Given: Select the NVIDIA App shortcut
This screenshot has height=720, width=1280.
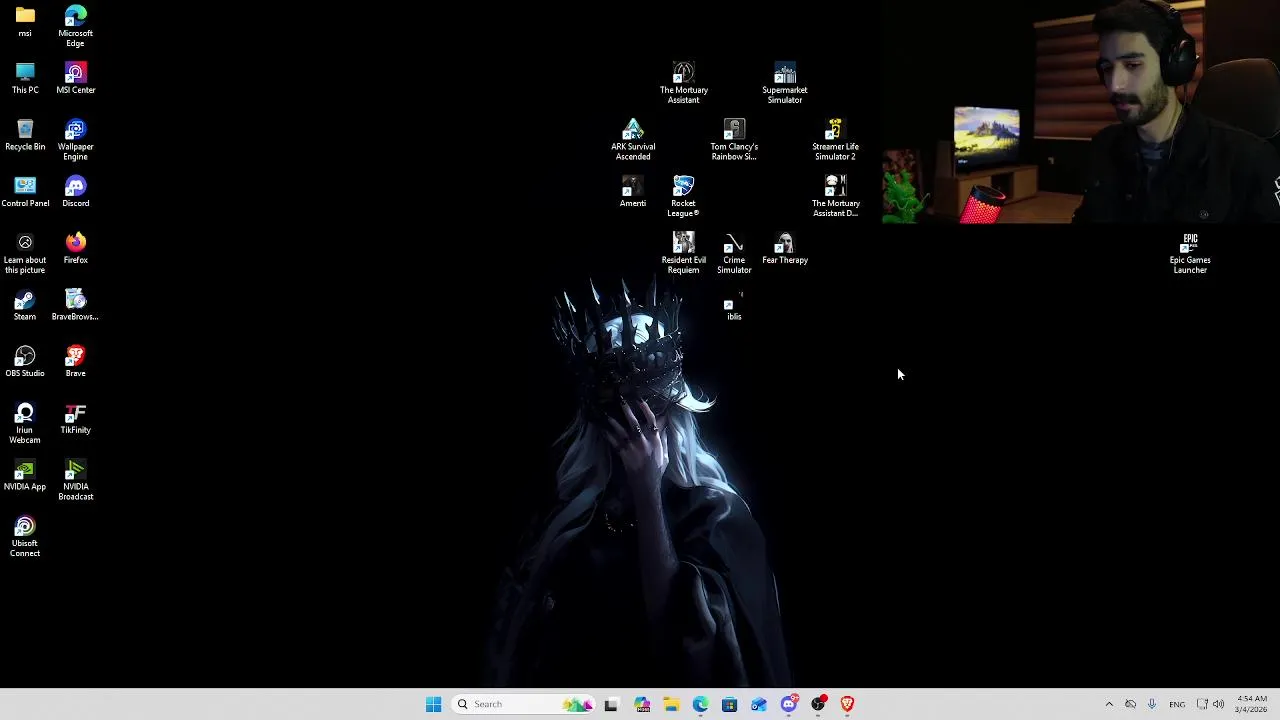Looking at the screenshot, I should click(x=25, y=475).
